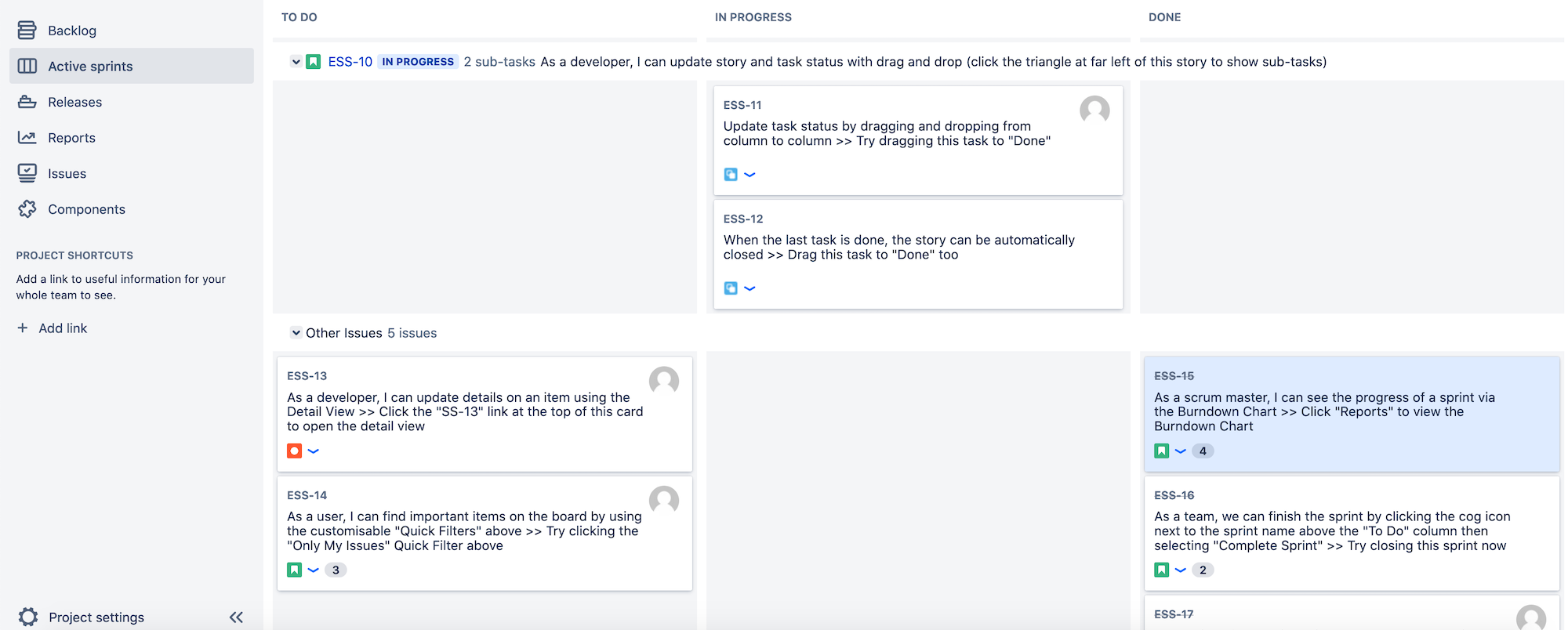Click the green story icon beside ESS-10
1568x630 pixels.
(x=314, y=60)
